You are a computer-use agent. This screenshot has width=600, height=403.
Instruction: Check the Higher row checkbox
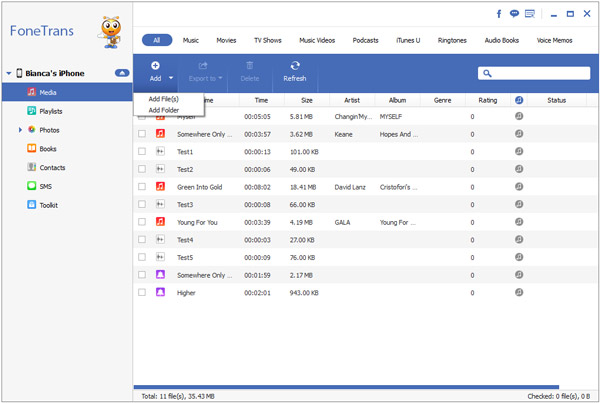coord(142,292)
